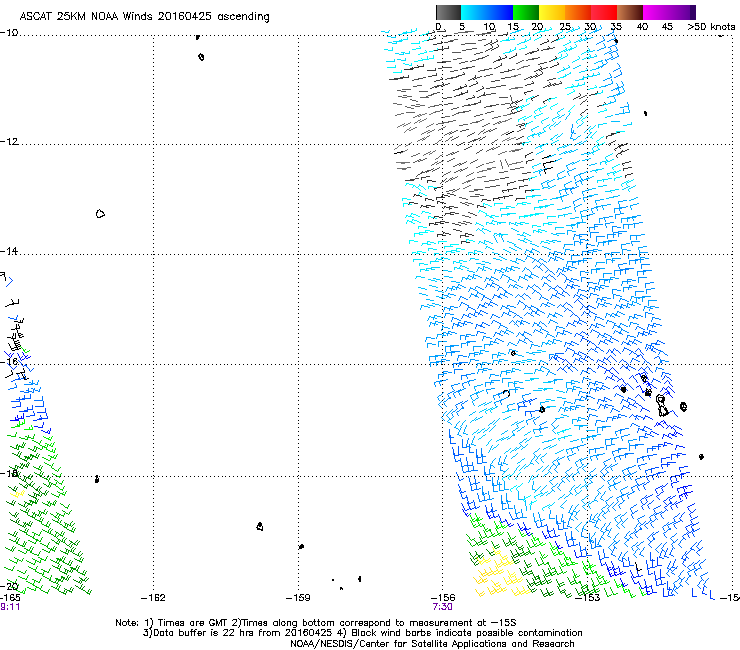
Task: Click the NOAA/NESDIS credit line
Action: tap(432, 644)
